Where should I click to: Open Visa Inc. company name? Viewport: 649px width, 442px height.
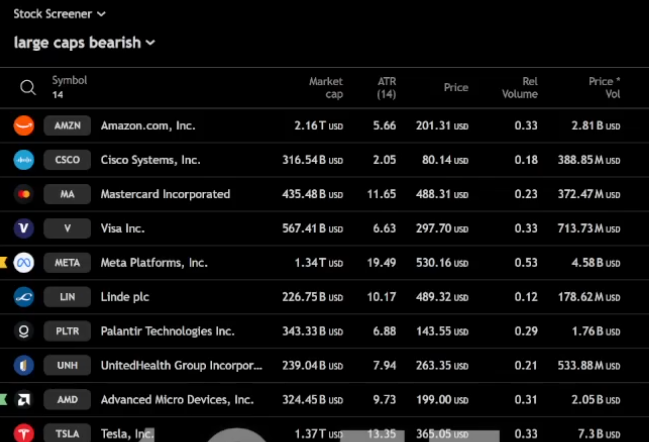pyautogui.click(x=123, y=228)
